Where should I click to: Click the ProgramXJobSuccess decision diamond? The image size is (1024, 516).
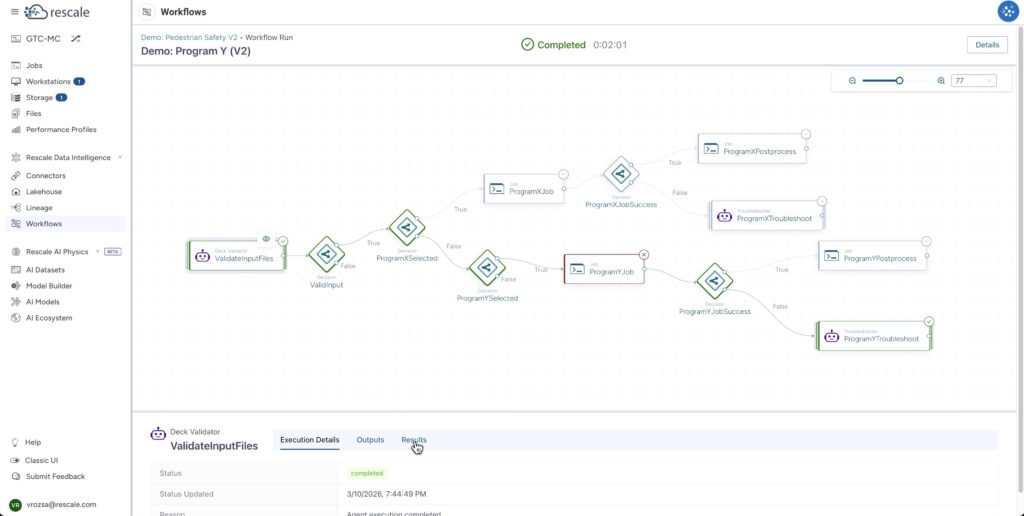620,174
